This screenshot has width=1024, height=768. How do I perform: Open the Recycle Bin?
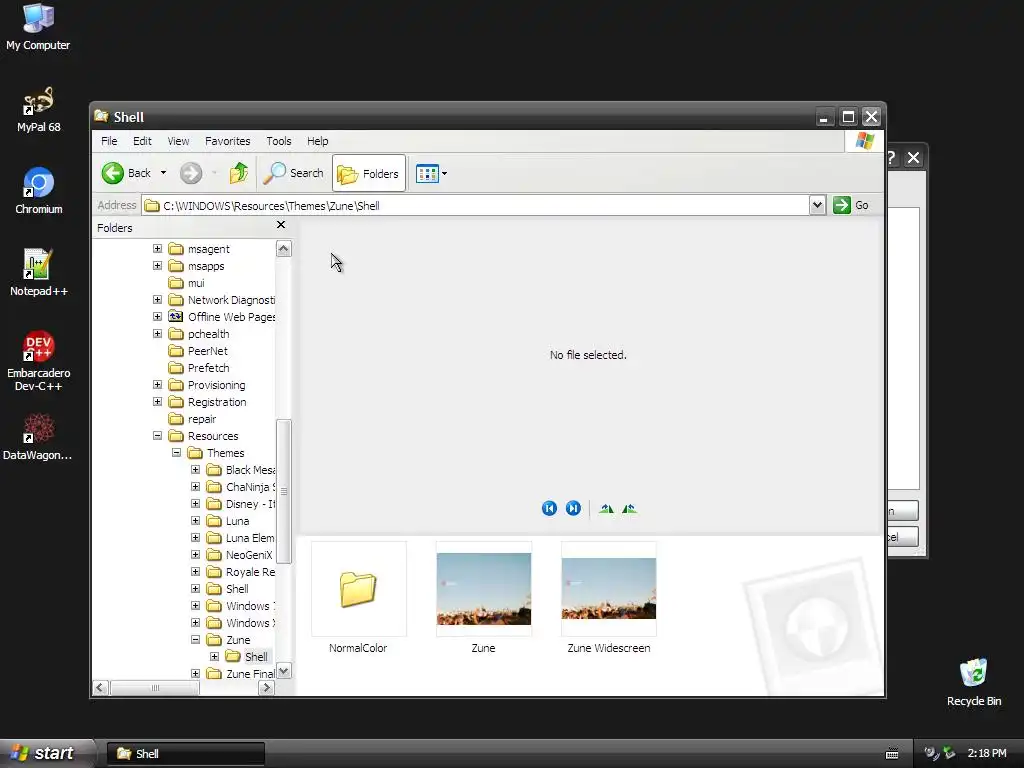coord(974,682)
